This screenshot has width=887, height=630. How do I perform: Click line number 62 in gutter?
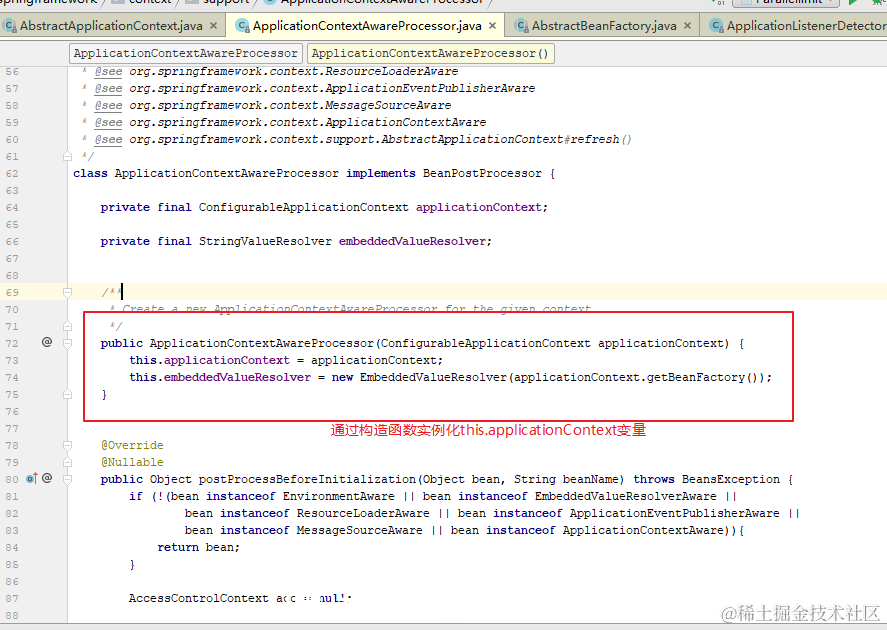(12, 174)
